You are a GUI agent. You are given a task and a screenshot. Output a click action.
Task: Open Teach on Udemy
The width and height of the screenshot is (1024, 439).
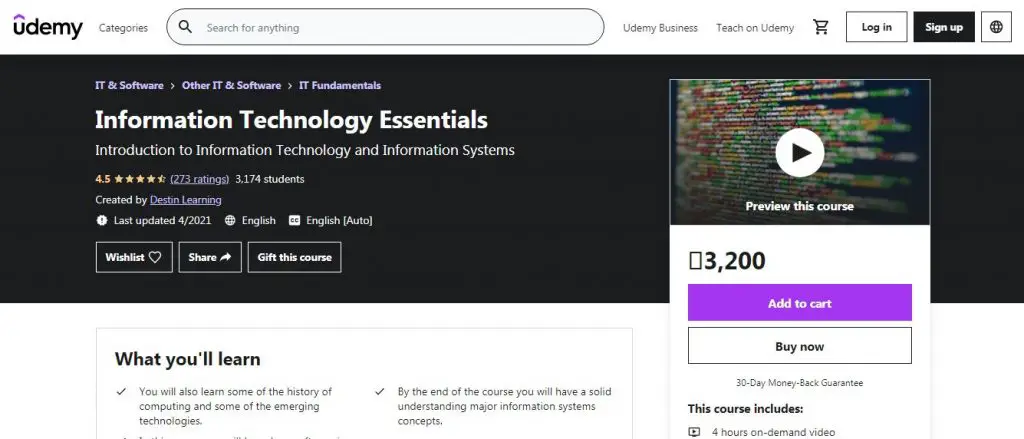click(755, 28)
